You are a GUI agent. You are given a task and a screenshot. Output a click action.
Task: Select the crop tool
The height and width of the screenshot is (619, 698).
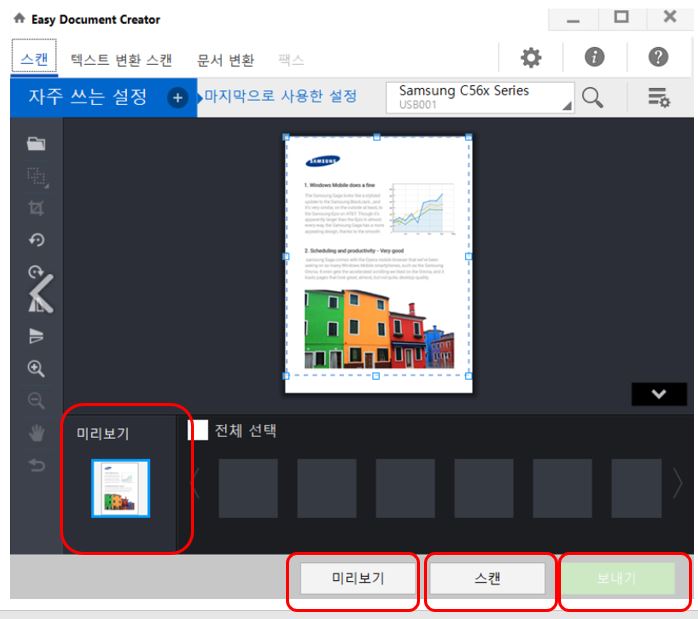point(36,208)
